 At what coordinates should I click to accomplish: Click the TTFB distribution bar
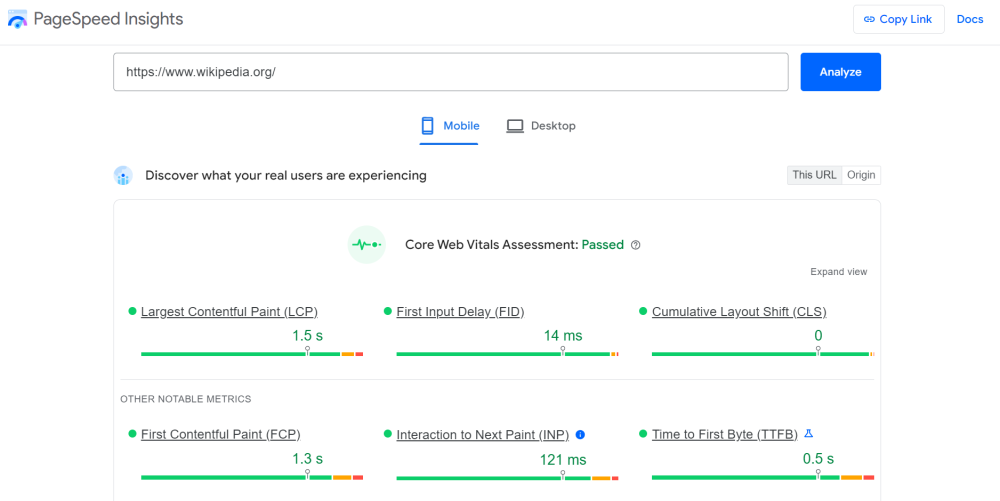click(763, 477)
